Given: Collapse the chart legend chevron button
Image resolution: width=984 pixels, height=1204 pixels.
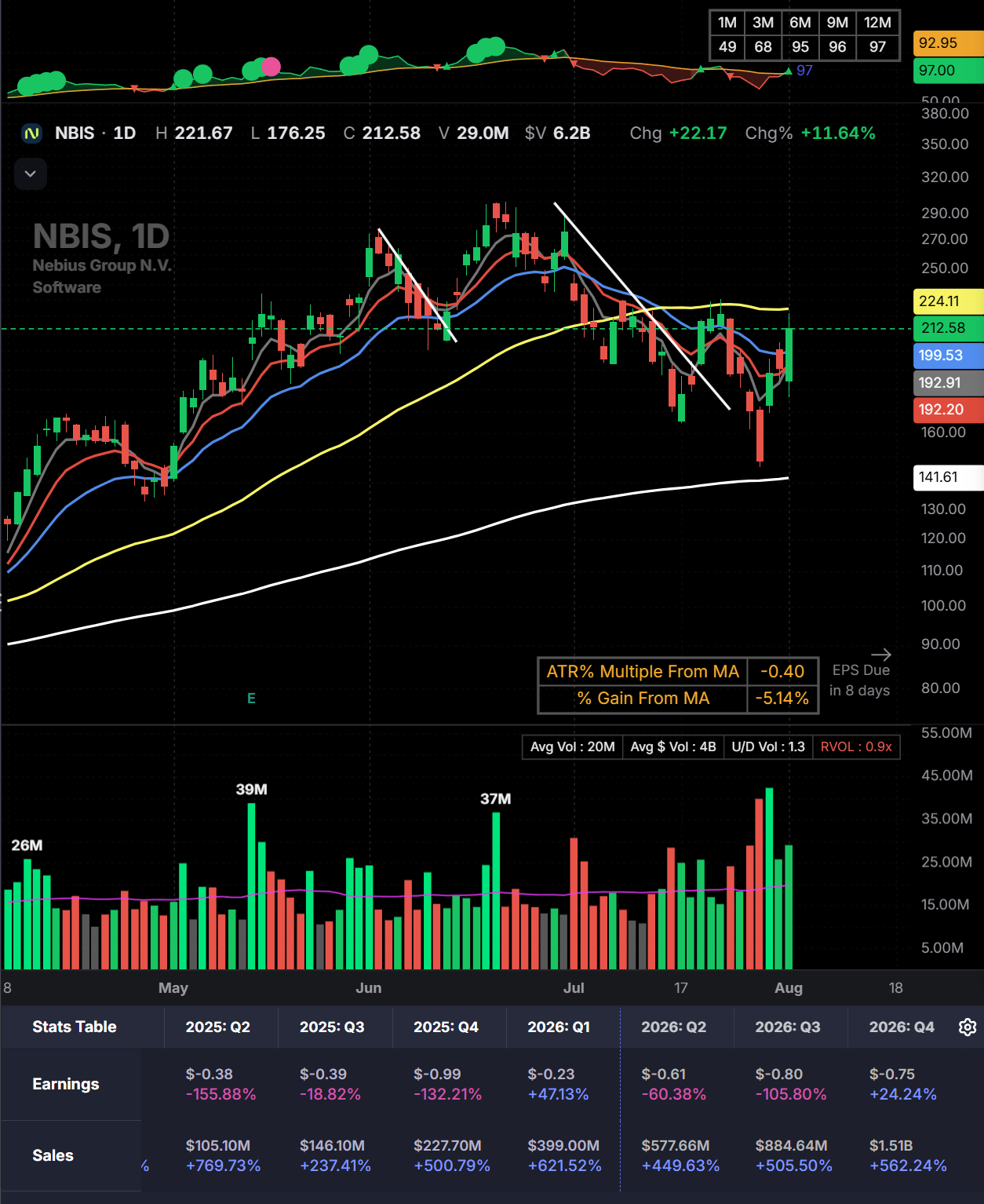Looking at the screenshot, I should pos(31,173).
